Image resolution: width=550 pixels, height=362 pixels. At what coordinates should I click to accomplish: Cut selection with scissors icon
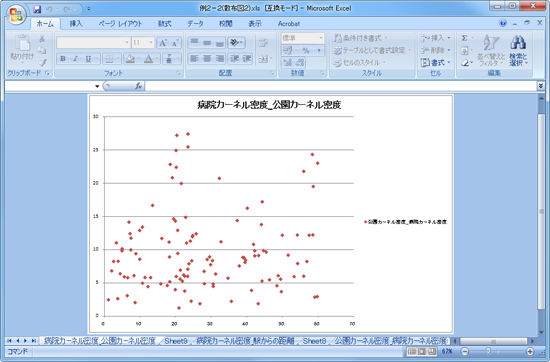click(x=42, y=38)
